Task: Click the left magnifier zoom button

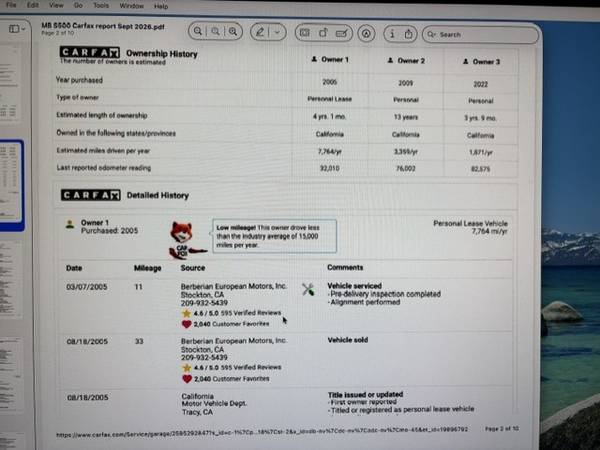Action: click(198, 31)
